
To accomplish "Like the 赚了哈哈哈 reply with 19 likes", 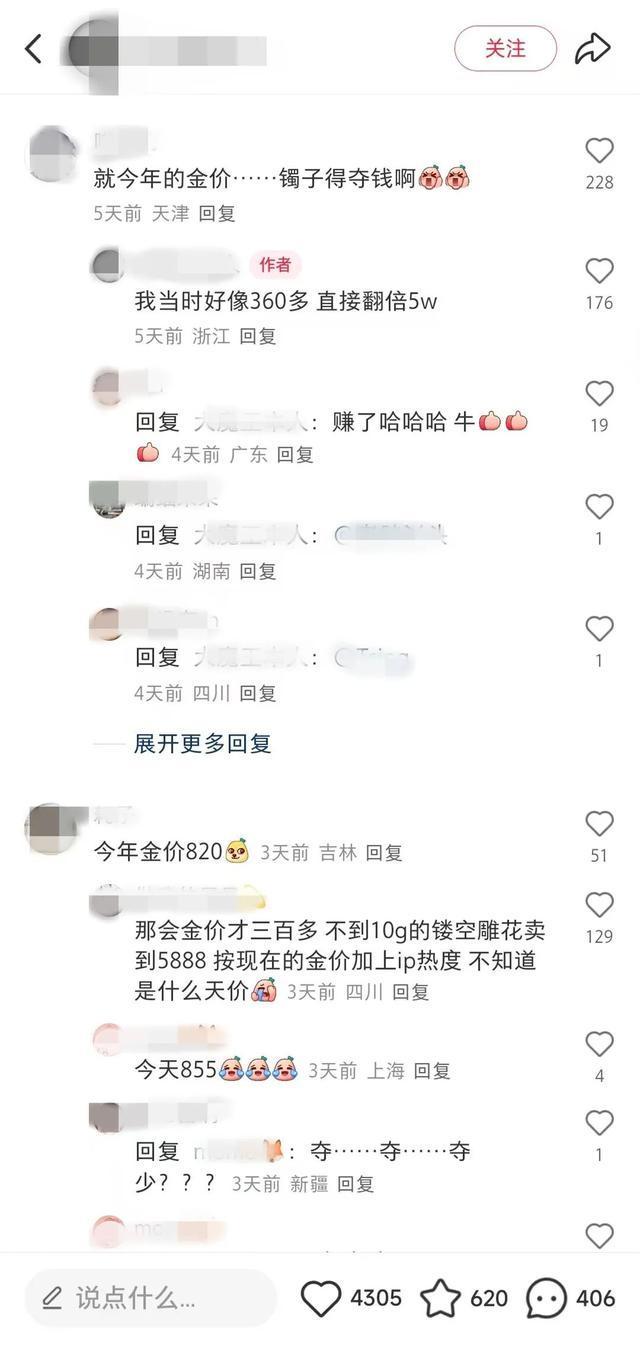I will [599, 394].
